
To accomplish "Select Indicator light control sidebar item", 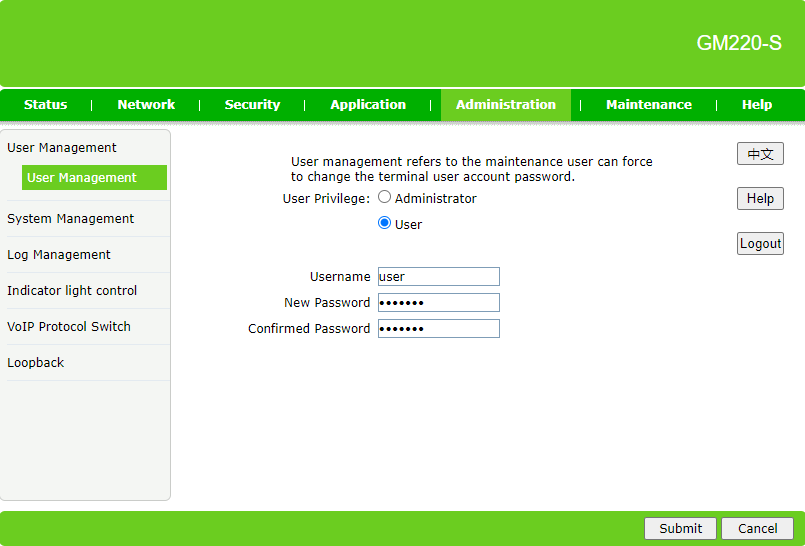I will pyautogui.click(x=72, y=291).
